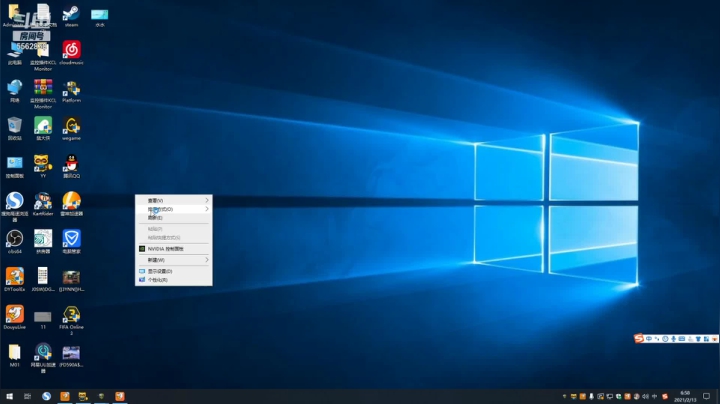Image resolution: width=720 pixels, height=404 pixels.
Task: Open the Sogou browser desktop shortcut
Action: (15, 207)
